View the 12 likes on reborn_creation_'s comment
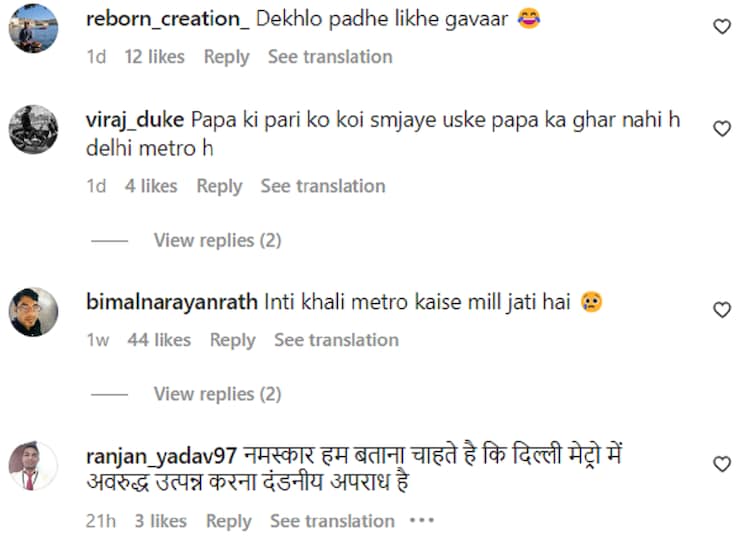 [154, 57]
